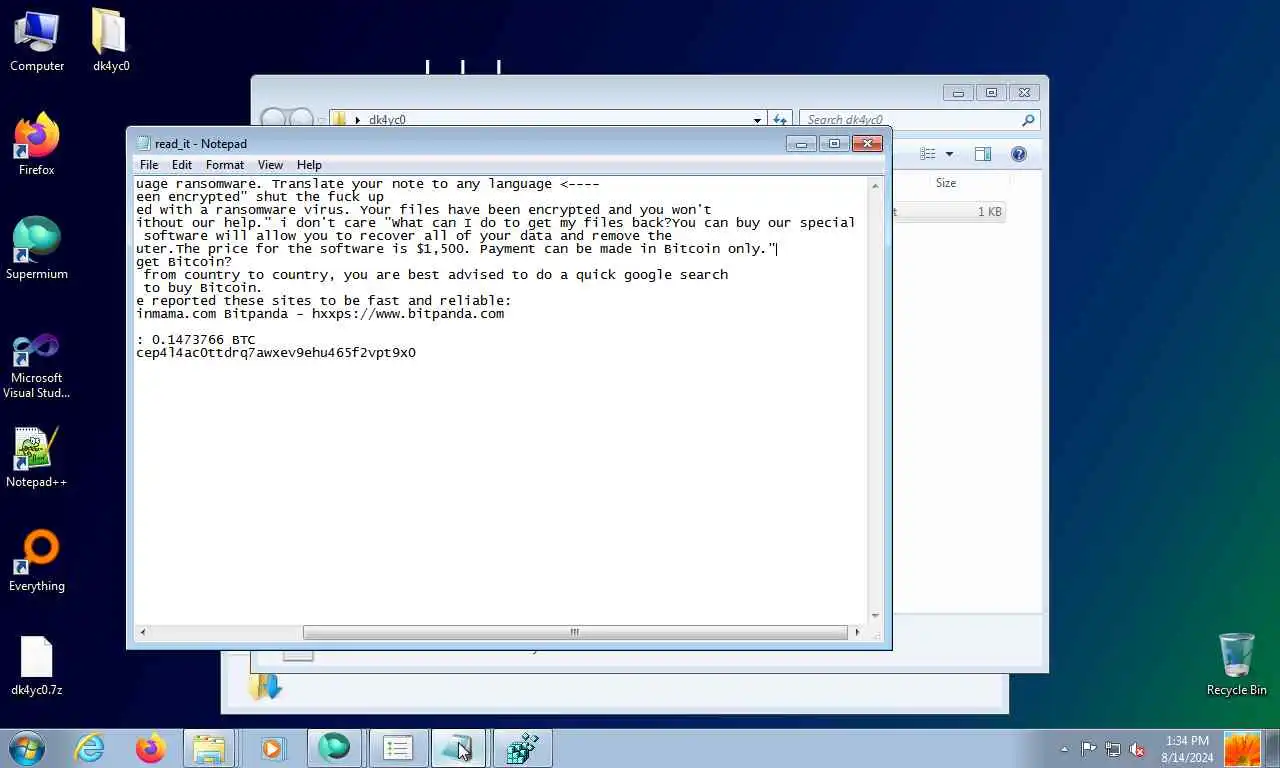The height and width of the screenshot is (768, 1280).
Task: Click the "0.1473766 BTC" line
Action: (196, 340)
